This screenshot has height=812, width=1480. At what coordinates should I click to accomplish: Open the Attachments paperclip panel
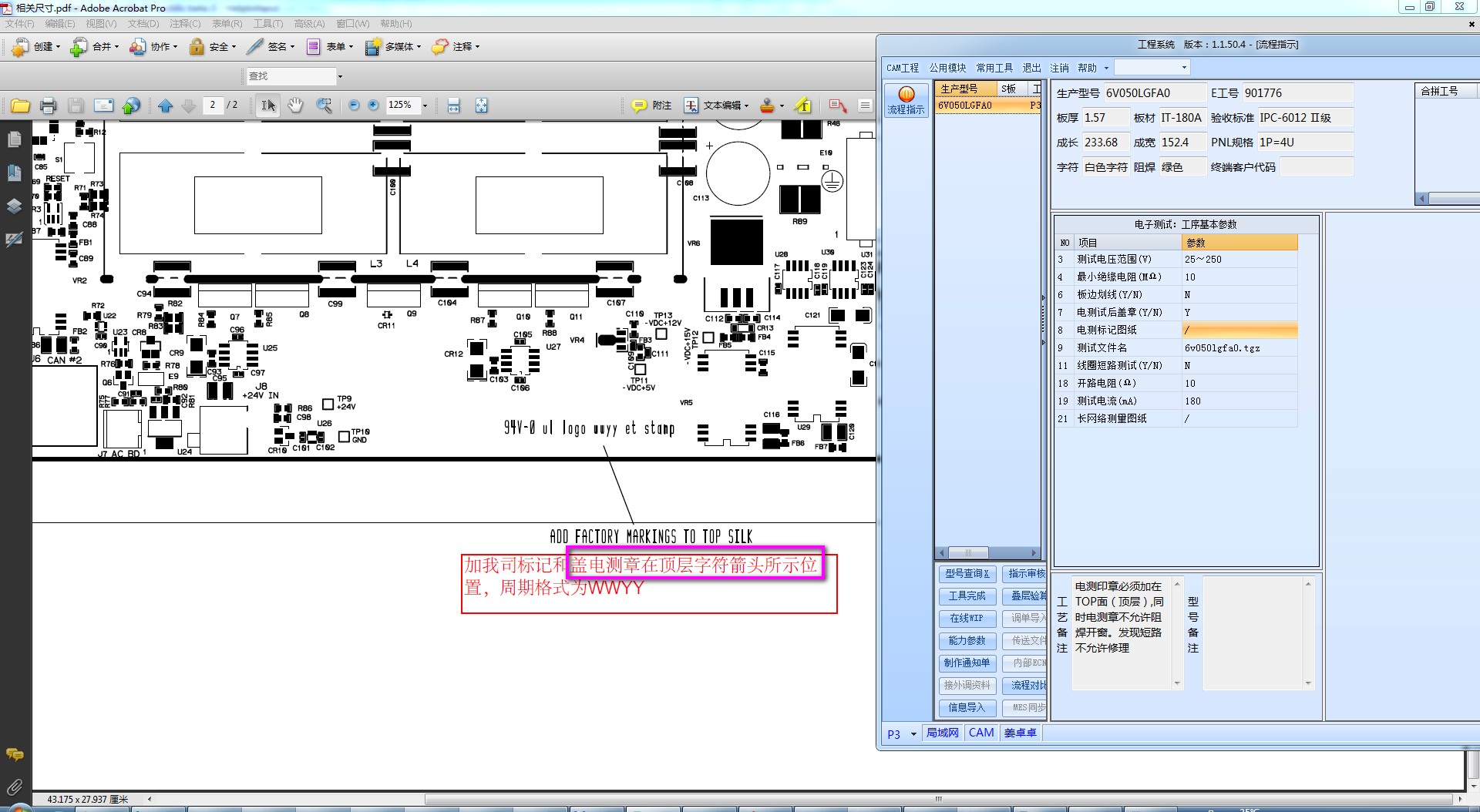point(14,787)
